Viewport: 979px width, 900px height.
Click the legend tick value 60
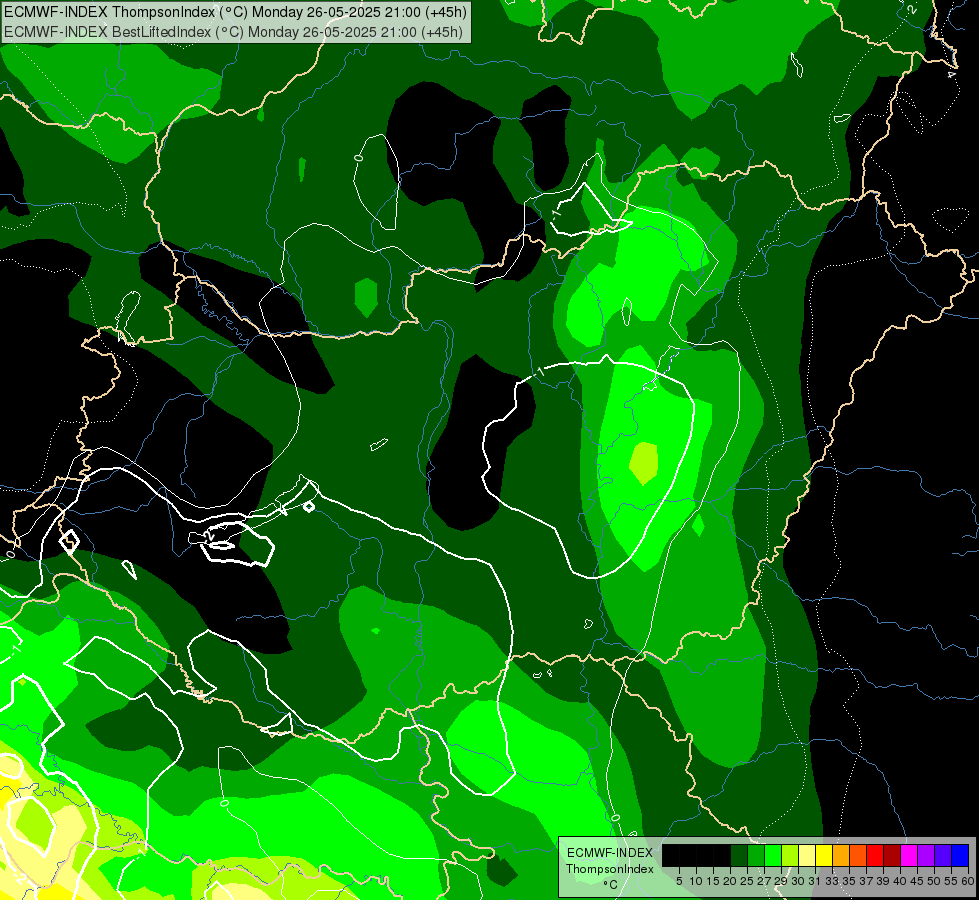coord(967,881)
